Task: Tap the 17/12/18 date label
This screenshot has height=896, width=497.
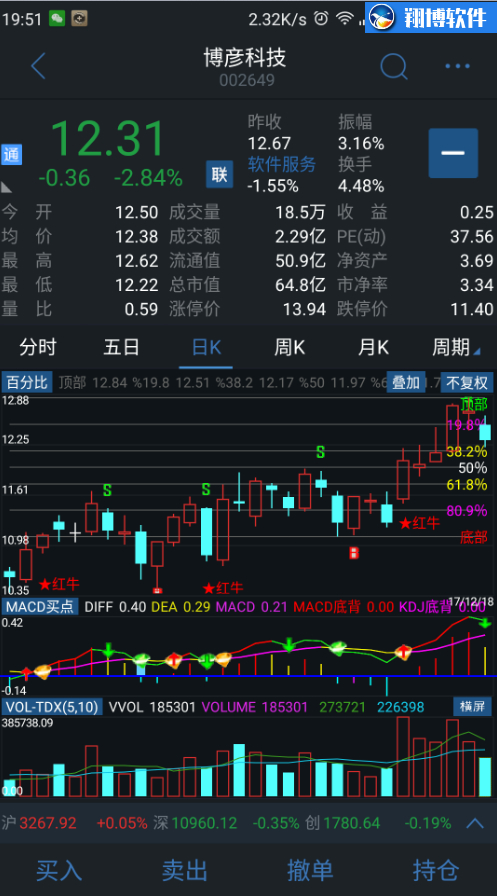Action: pos(471,602)
